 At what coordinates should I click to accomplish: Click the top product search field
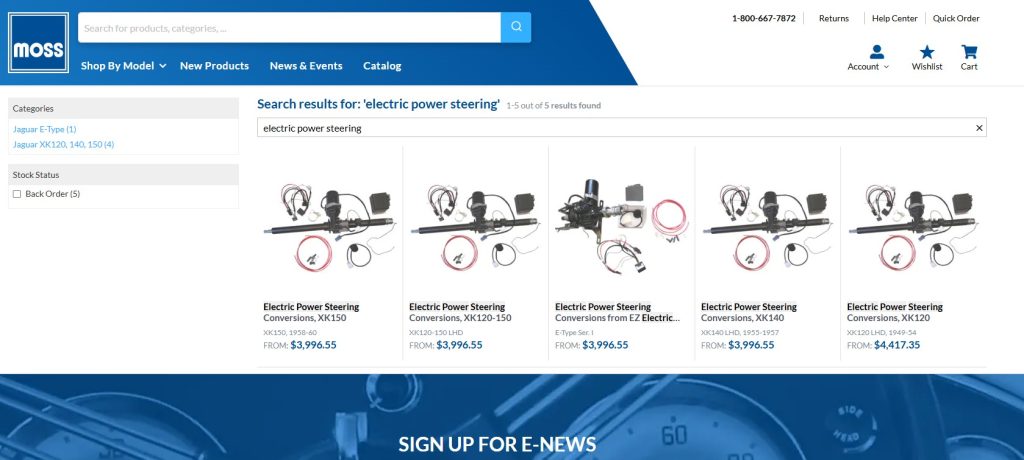(289, 27)
